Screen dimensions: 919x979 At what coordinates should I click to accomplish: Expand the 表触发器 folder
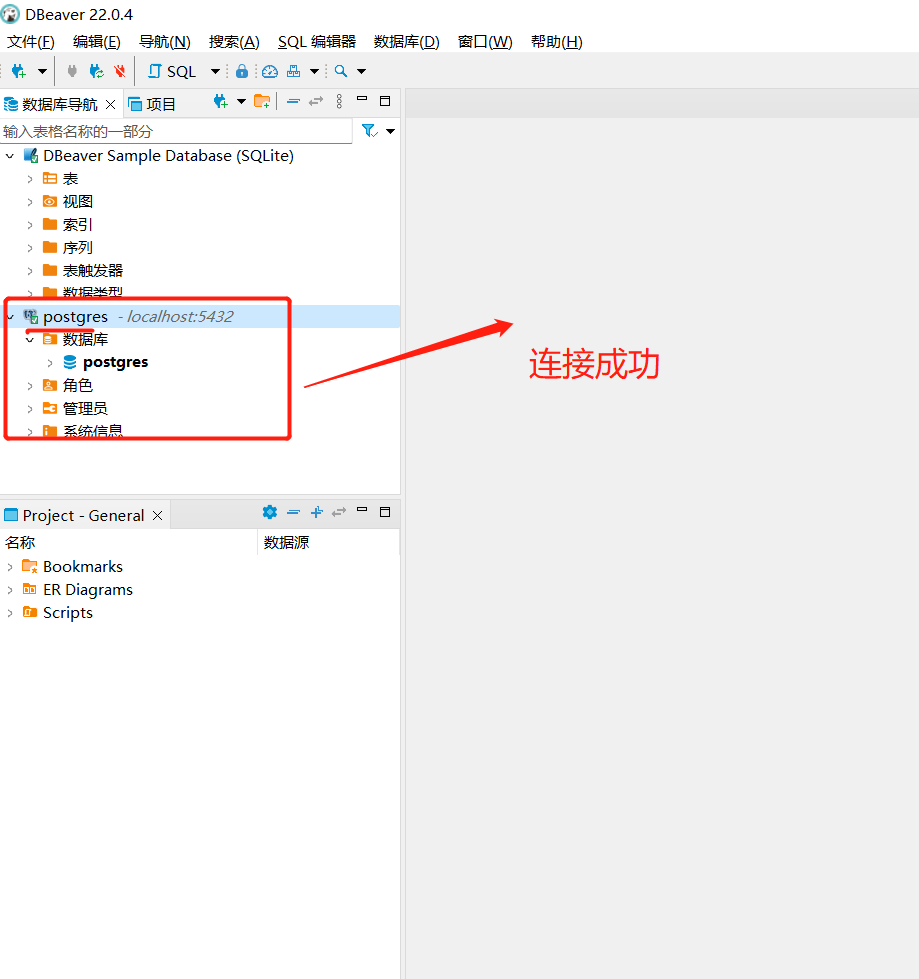30,271
